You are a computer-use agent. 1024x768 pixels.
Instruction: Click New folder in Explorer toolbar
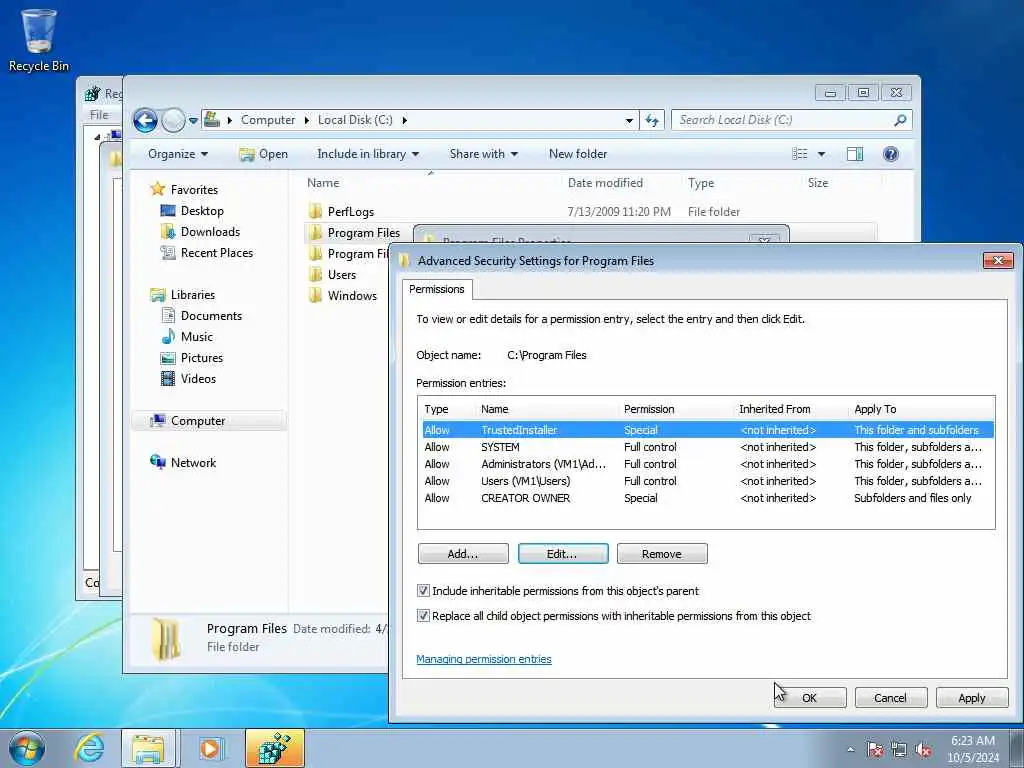pyautogui.click(x=578, y=154)
